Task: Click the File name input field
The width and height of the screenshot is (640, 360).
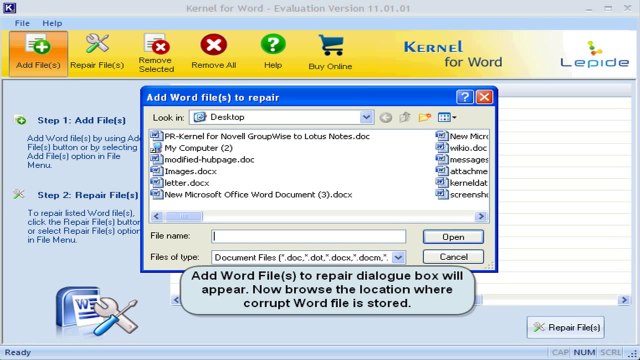Action: [309, 236]
